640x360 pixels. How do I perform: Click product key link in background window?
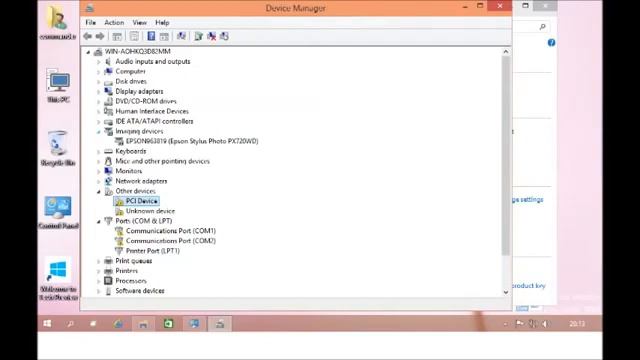coord(529,286)
